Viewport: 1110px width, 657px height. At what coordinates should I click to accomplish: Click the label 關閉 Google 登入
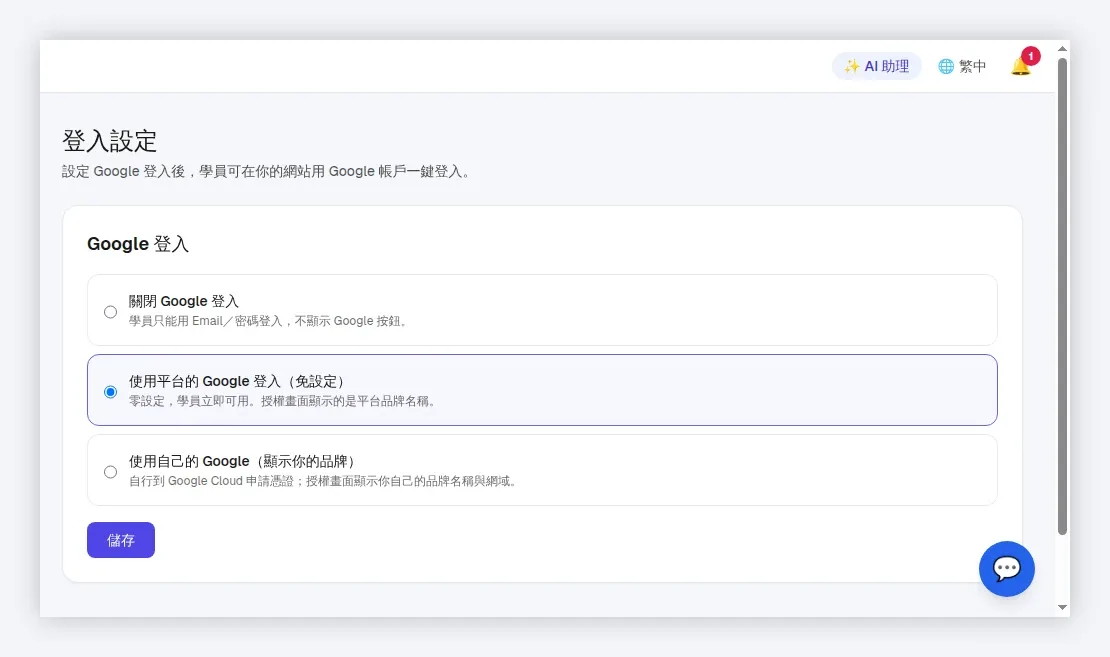[x=183, y=301]
